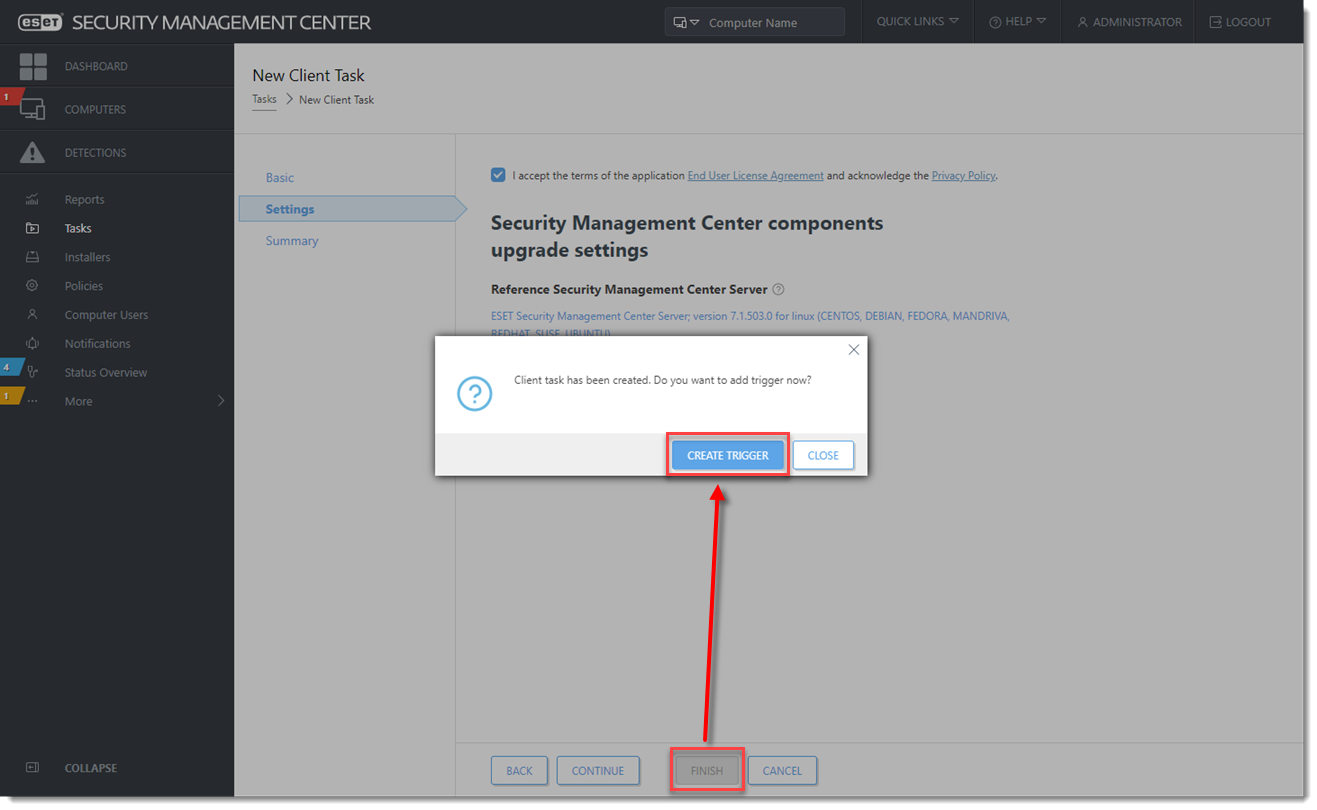Open Privacy Policy link

[x=964, y=176]
